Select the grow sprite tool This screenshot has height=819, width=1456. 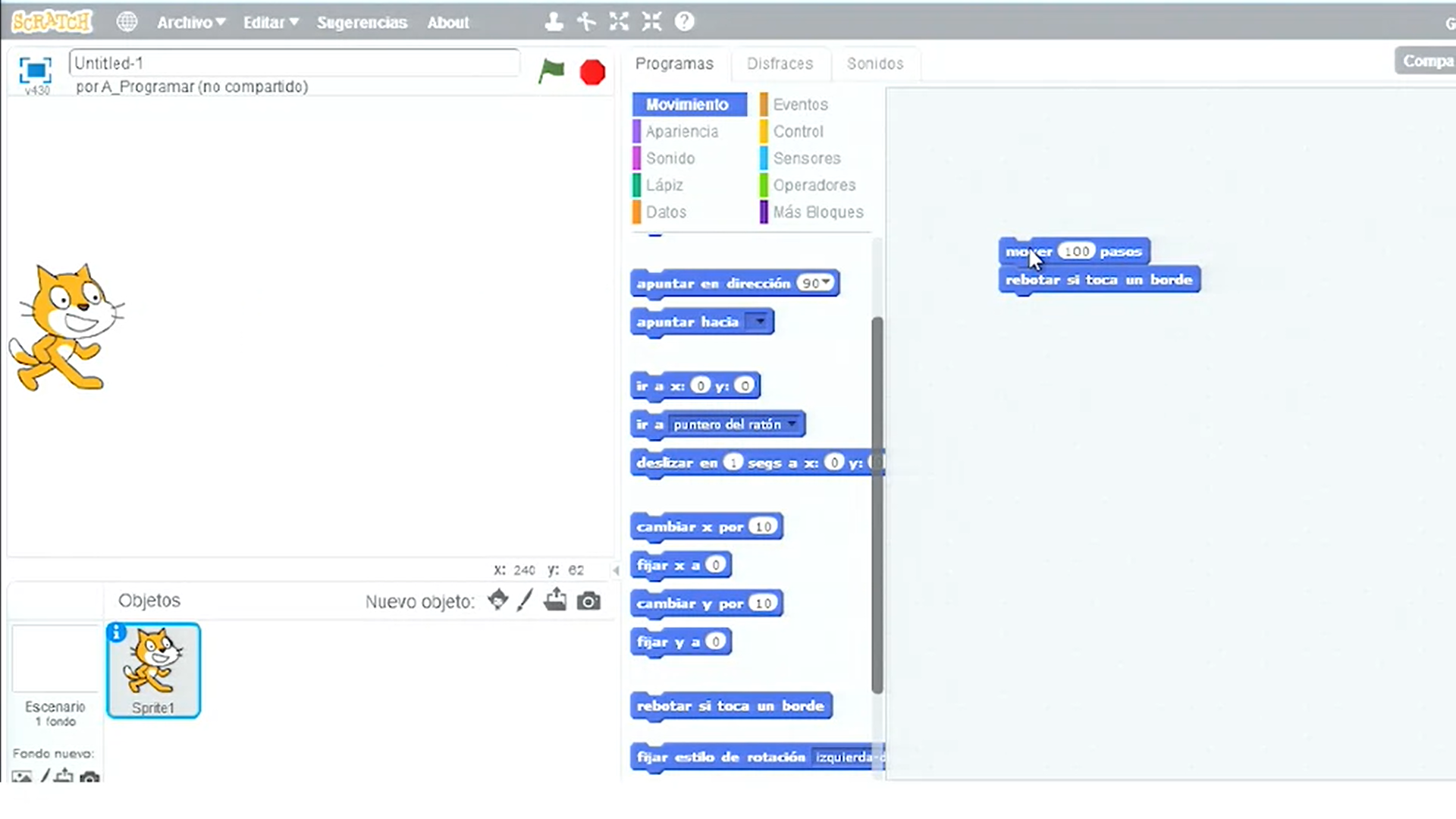point(619,22)
